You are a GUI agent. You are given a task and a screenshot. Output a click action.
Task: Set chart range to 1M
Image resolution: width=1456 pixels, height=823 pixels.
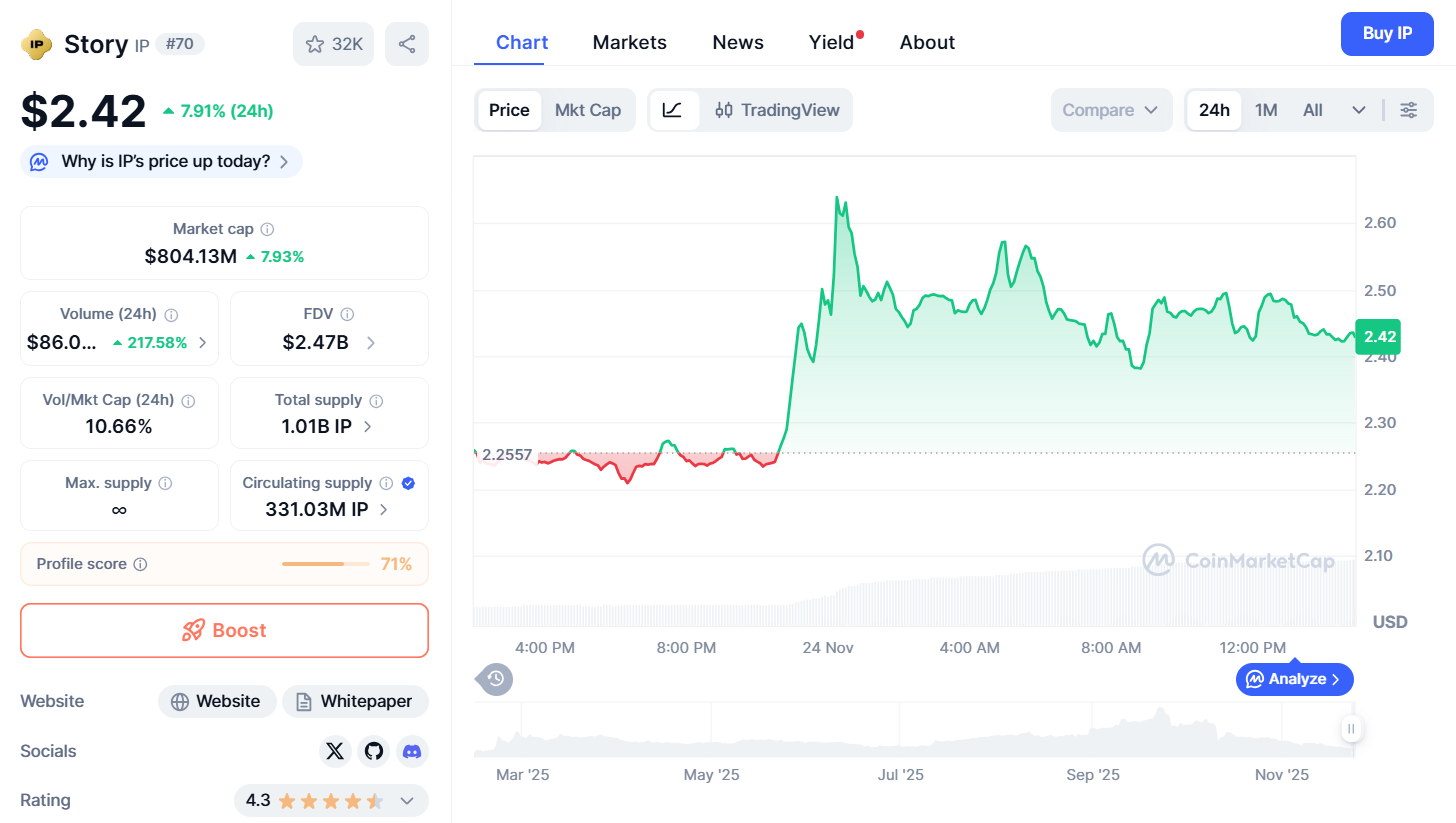1266,110
